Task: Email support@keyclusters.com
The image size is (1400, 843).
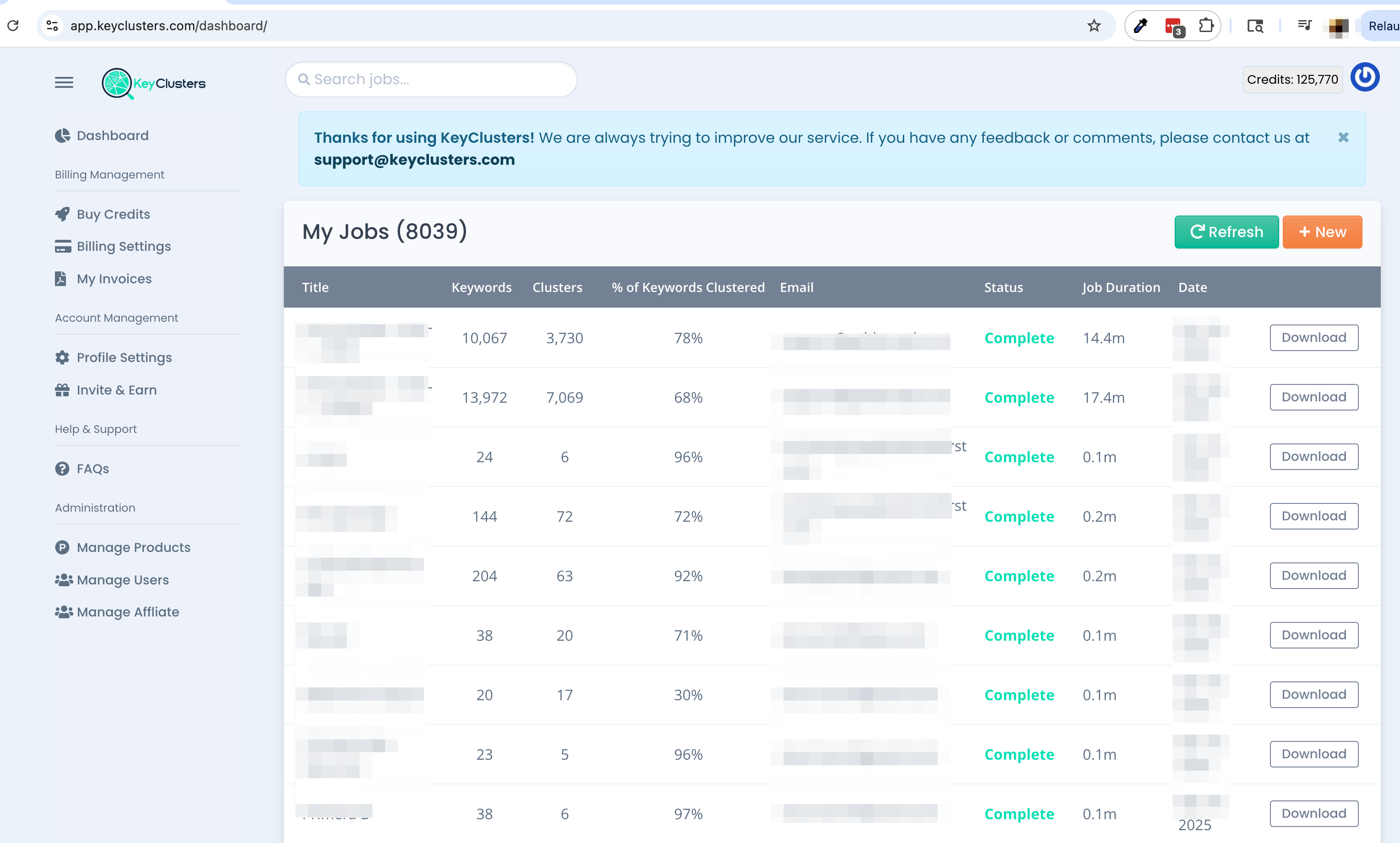Action: (414, 160)
